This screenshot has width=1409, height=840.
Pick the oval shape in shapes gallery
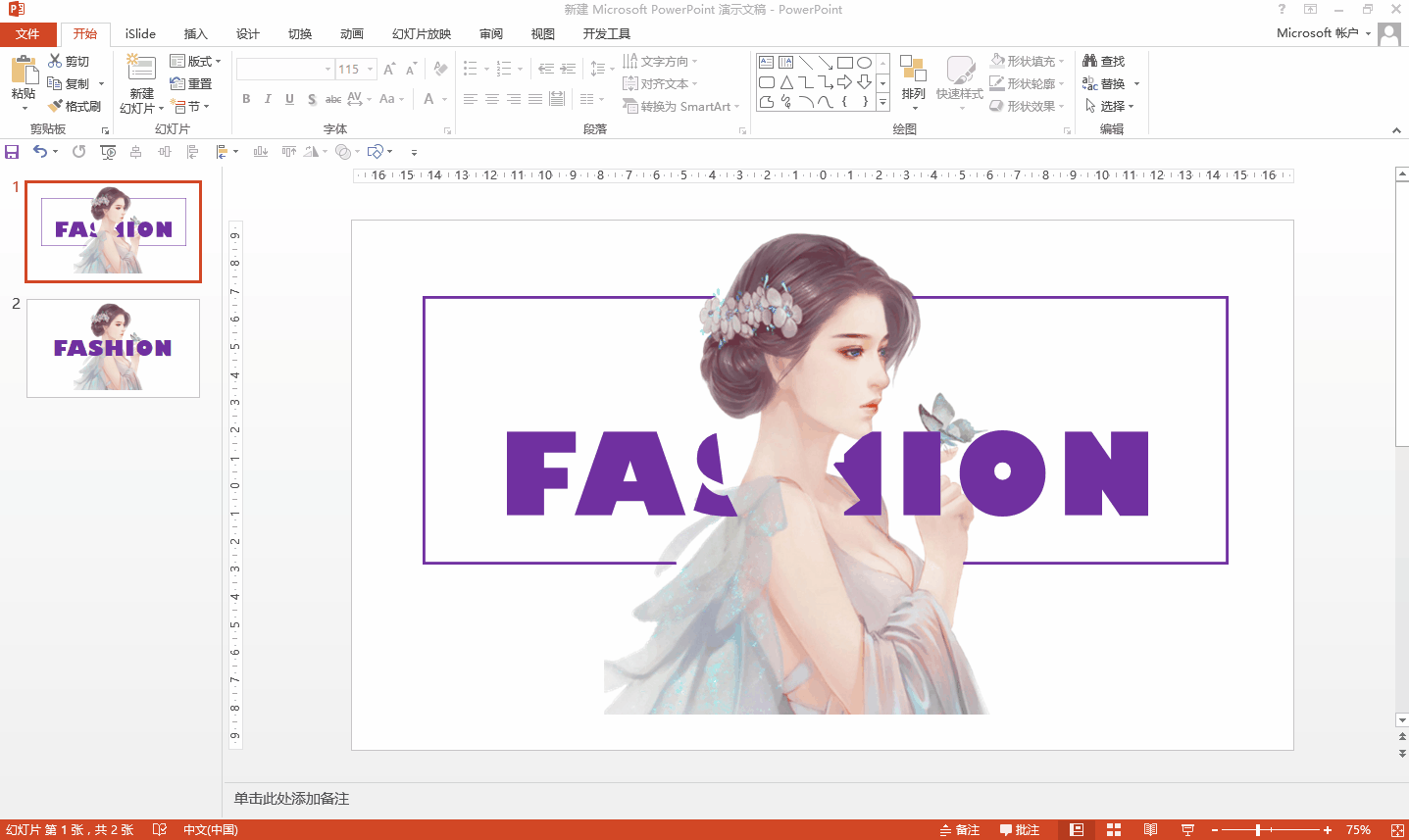864,63
